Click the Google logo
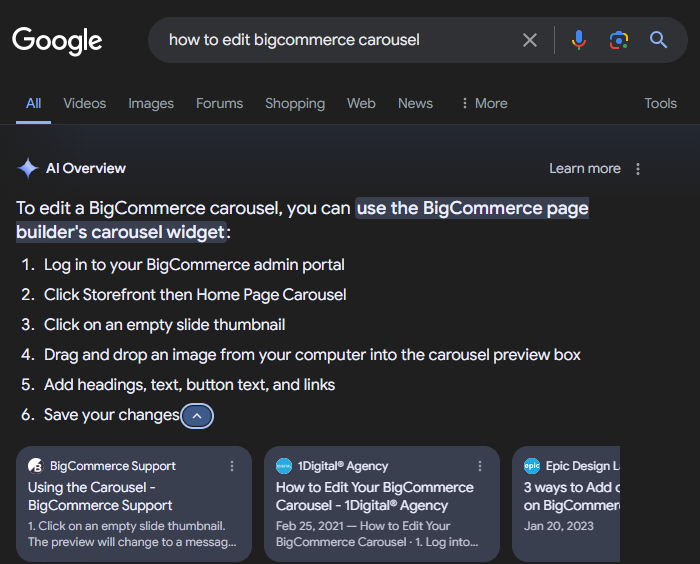 (57, 40)
